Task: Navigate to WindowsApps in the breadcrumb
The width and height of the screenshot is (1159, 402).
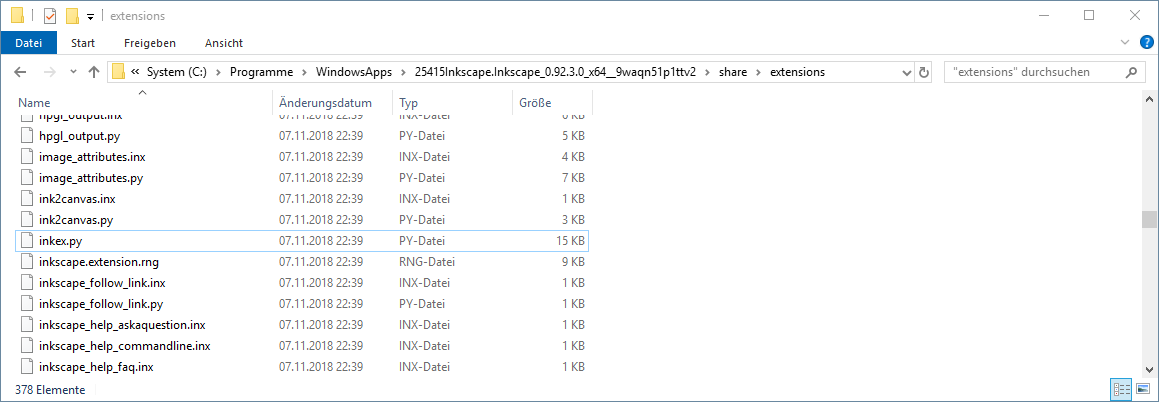Action: [350, 72]
